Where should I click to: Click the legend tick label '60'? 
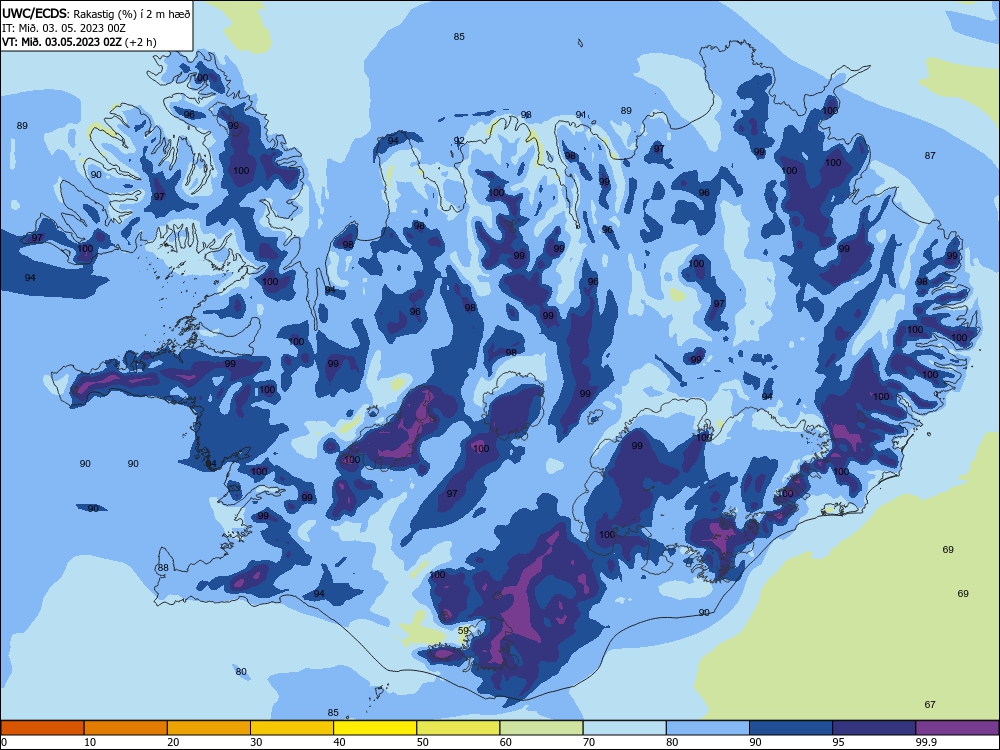point(506,742)
